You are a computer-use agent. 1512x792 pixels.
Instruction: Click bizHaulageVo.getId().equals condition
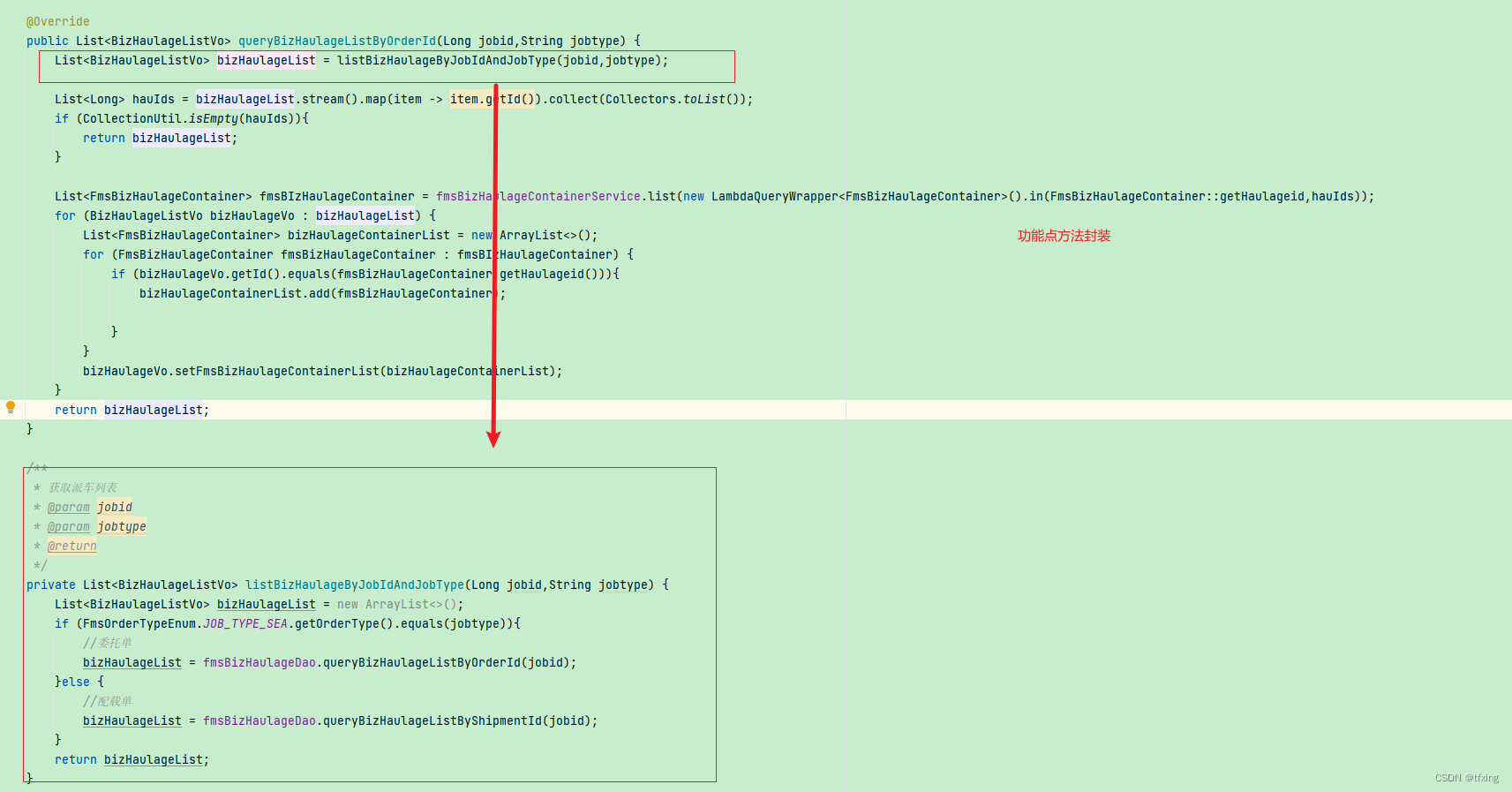click(x=365, y=274)
